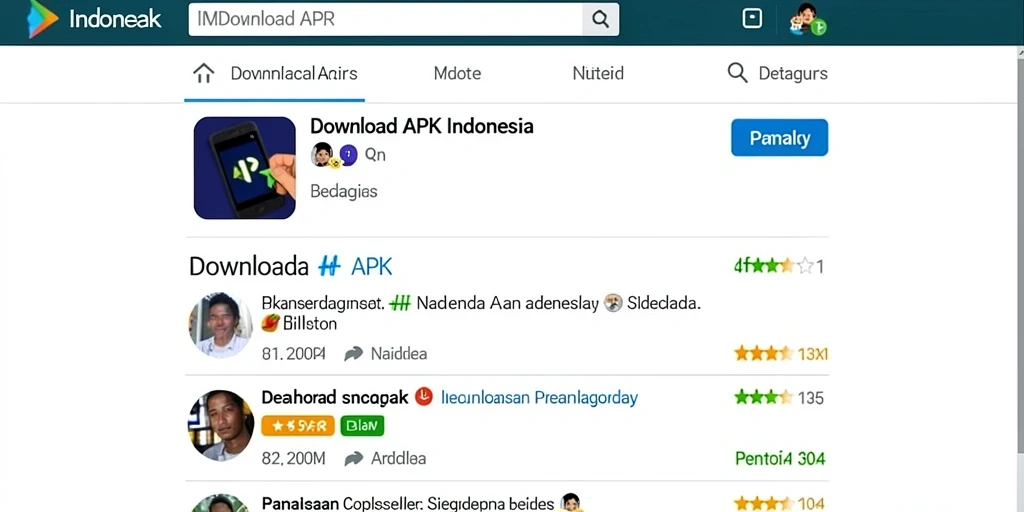Click the share arrow next to Arddlea
Image resolution: width=1024 pixels, height=512 pixels.
point(353,458)
